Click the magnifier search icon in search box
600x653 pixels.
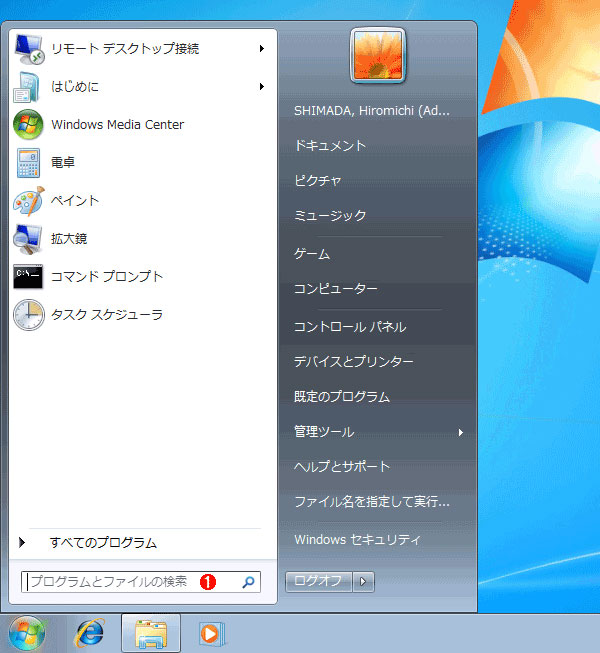pos(249,582)
